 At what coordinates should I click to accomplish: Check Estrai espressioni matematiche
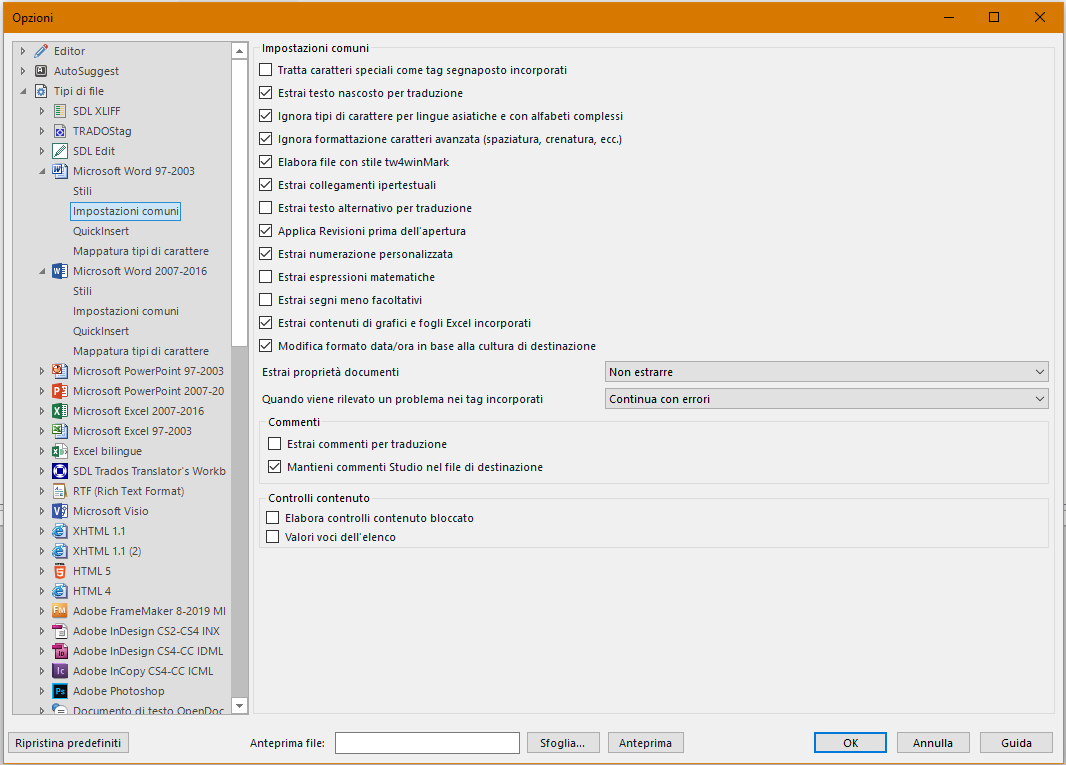(266, 277)
